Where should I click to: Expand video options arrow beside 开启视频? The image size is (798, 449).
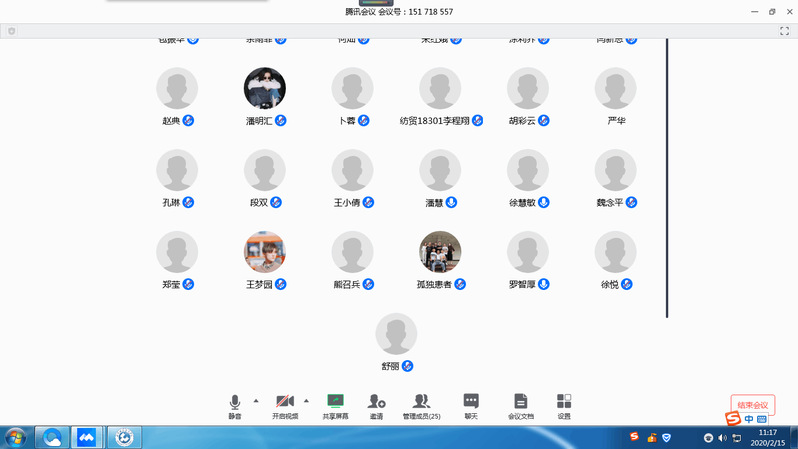[x=306, y=400]
